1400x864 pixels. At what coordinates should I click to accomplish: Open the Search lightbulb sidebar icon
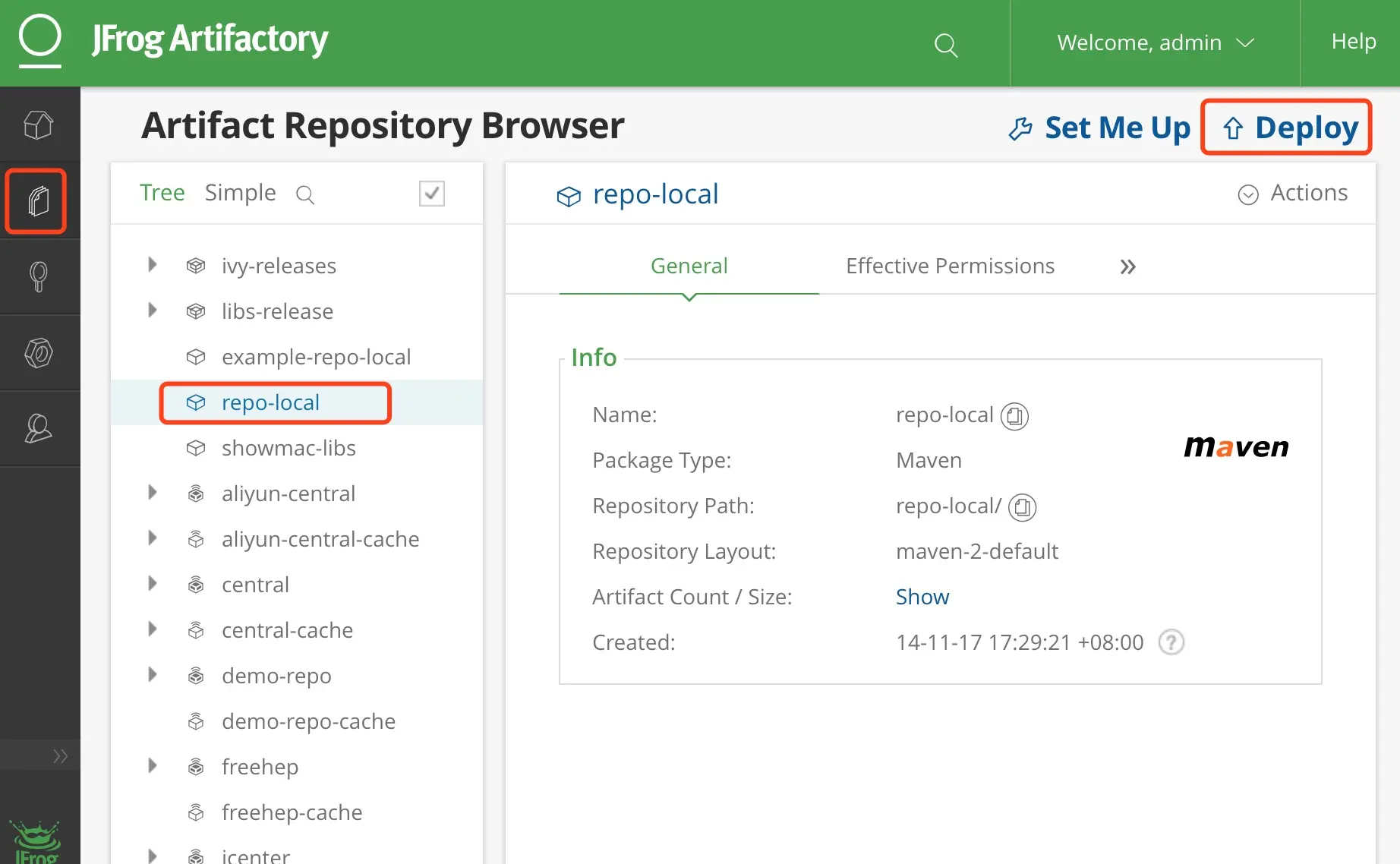[x=38, y=277]
